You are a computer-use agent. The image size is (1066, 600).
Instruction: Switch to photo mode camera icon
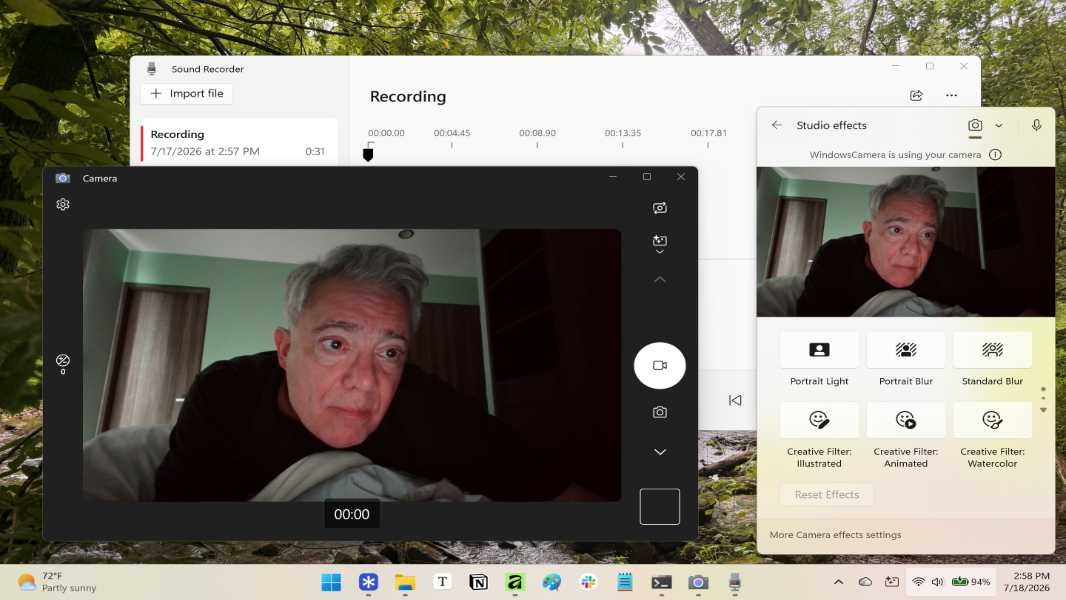(659, 412)
